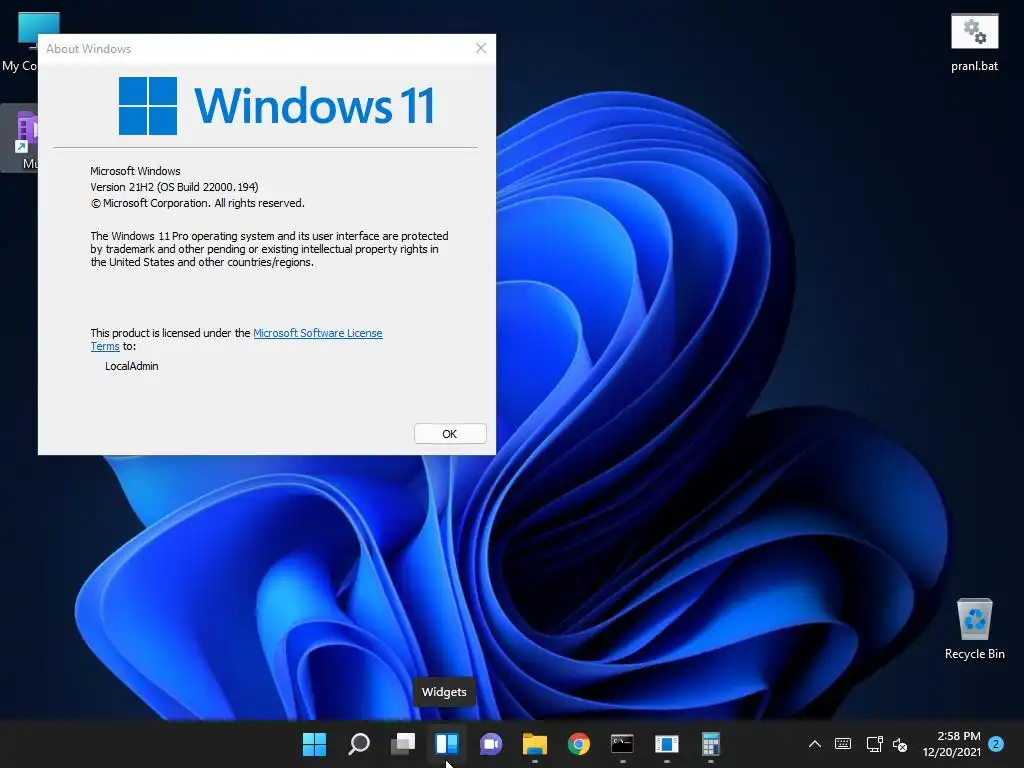This screenshot has height=768, width=1024.
Task: Launch Microsoft Teams Chat from taskbar
Action: pyautogui.click(x=491, y=744)
